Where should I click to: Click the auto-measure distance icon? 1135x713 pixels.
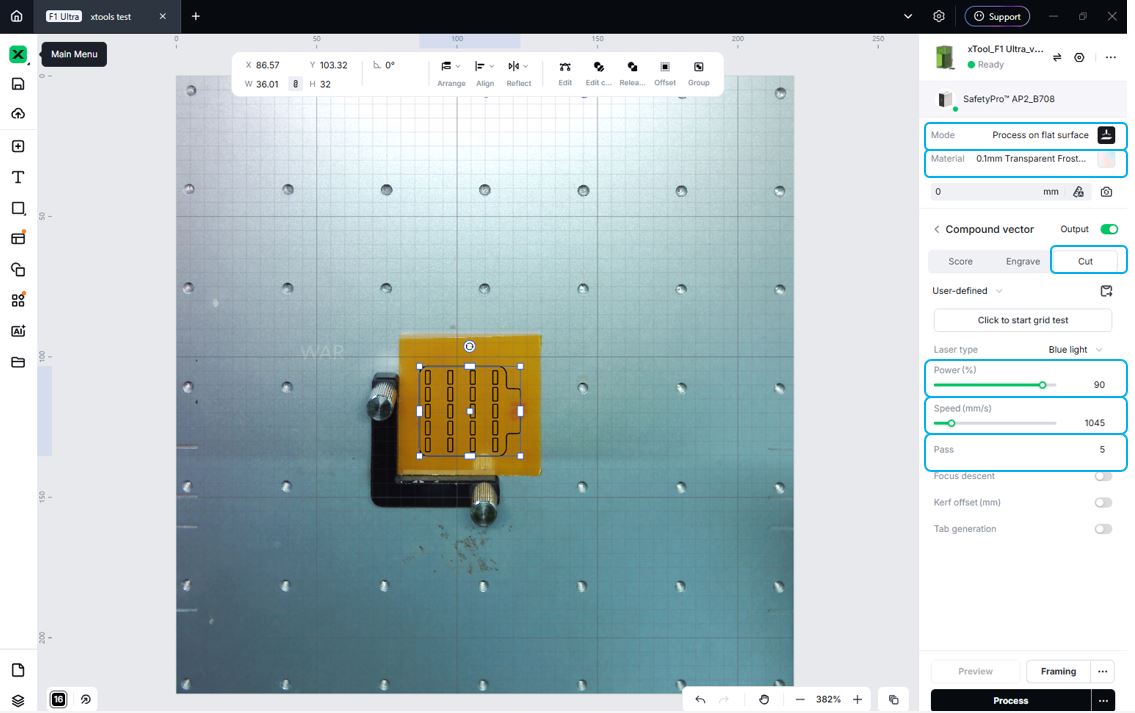(1079, 192)
